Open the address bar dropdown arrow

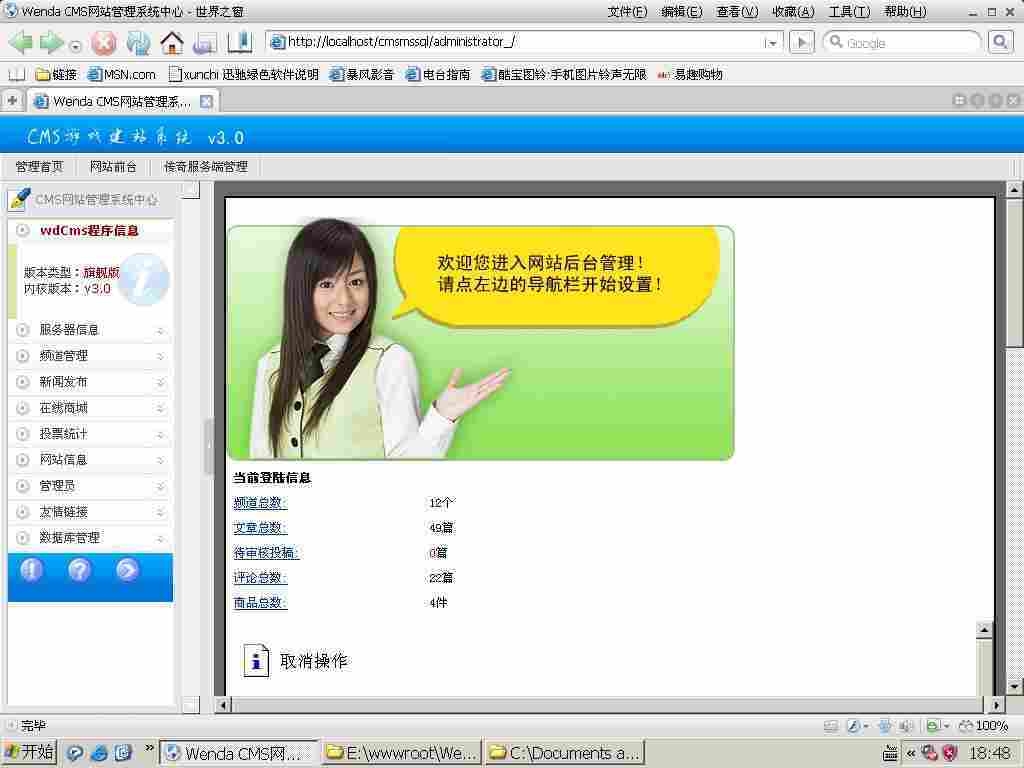tap(771, 43)
